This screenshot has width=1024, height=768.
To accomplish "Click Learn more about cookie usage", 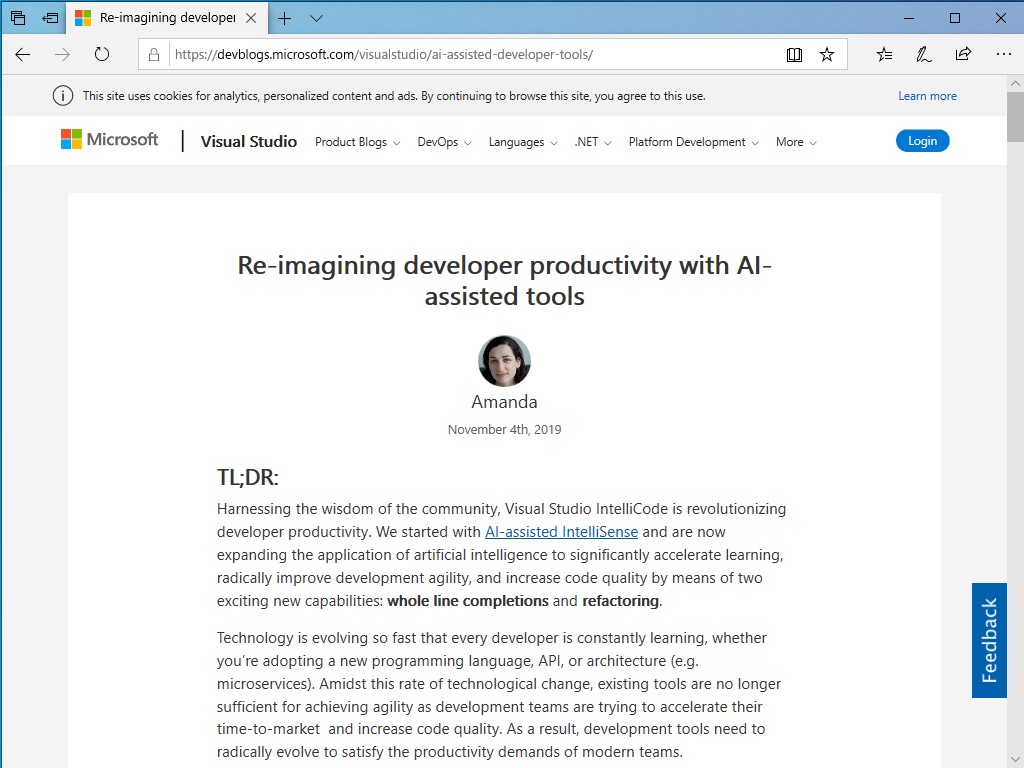I will pyautogui.click(x=927, y=95).
